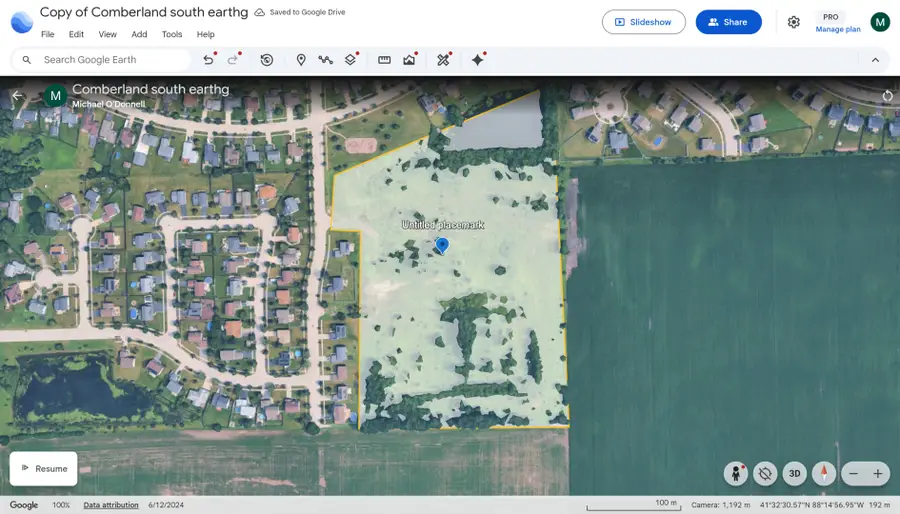Open the Tools menu

(x=172, y=34)
